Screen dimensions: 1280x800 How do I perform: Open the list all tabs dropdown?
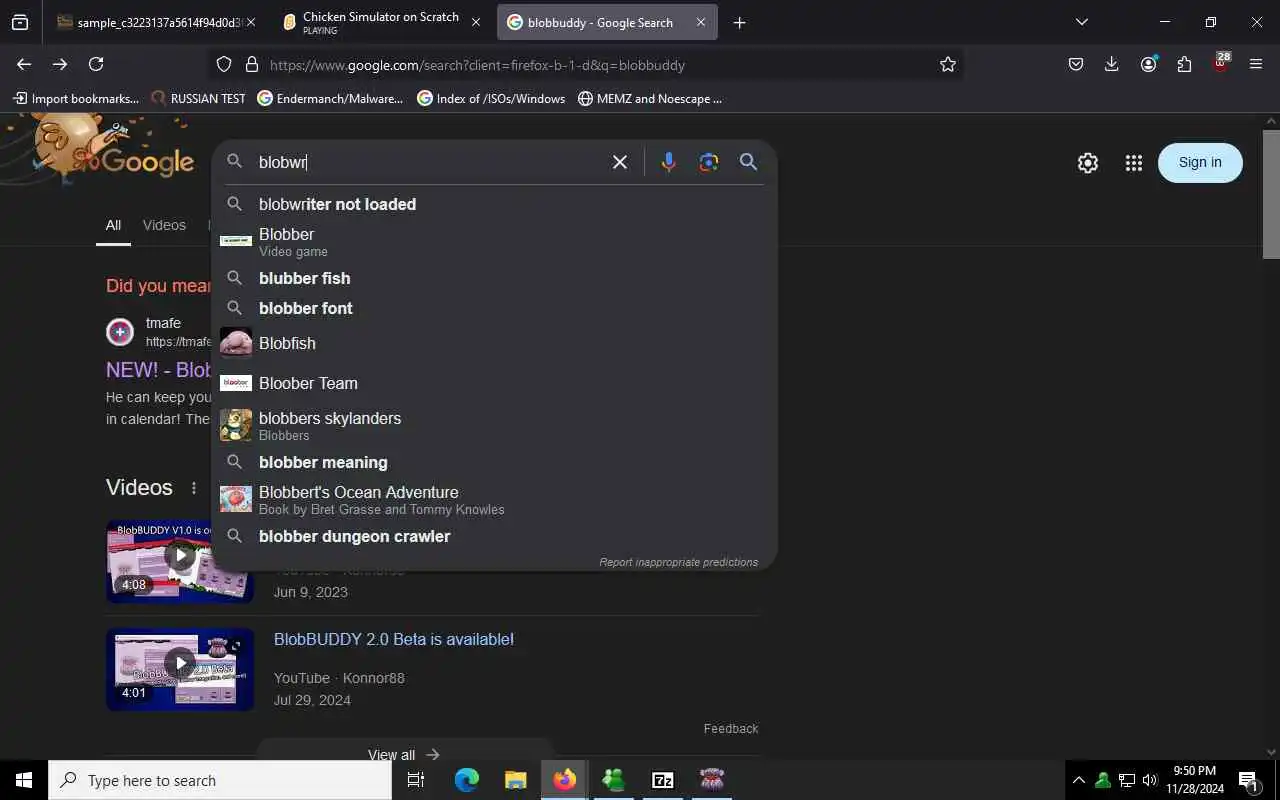click(1081, 22)
